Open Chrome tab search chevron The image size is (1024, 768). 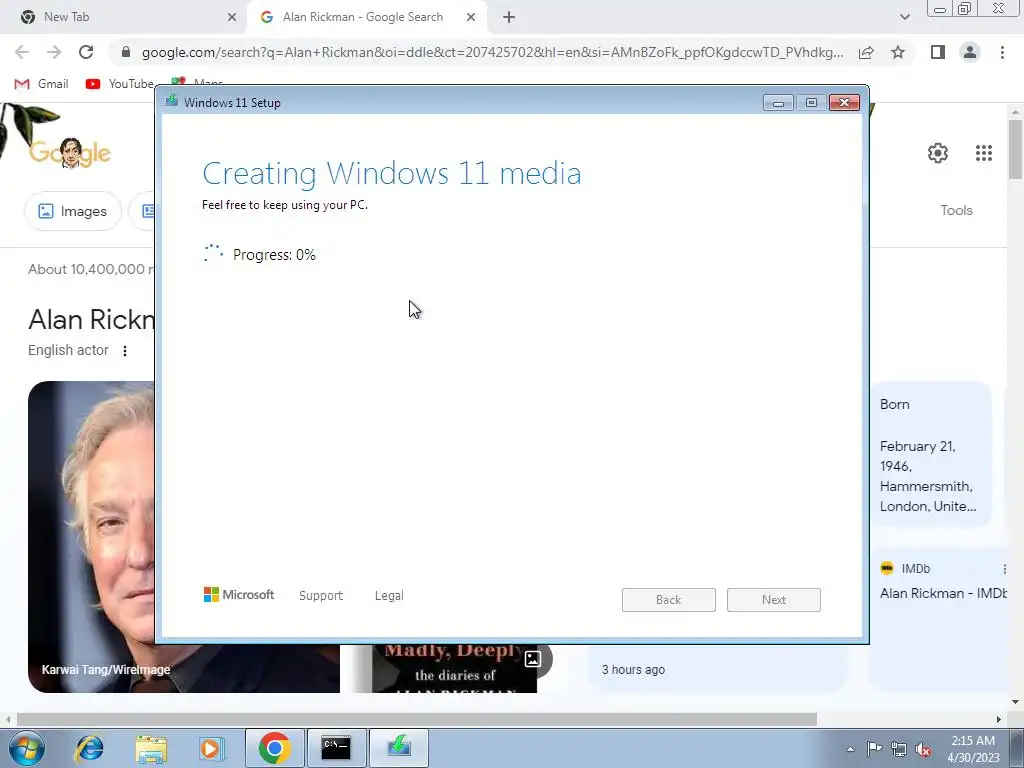tap(904, 17)
